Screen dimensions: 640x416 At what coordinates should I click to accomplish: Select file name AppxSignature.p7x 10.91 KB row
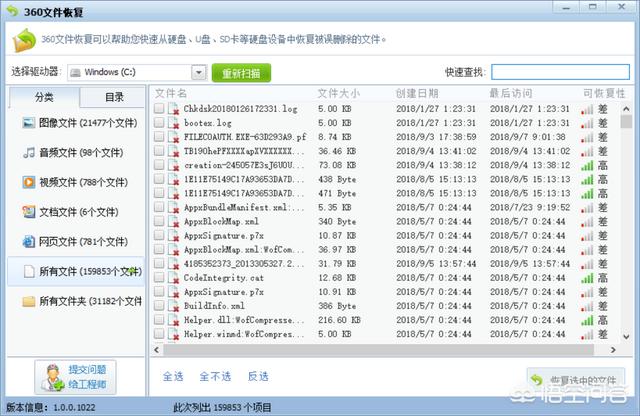[224, 292]
